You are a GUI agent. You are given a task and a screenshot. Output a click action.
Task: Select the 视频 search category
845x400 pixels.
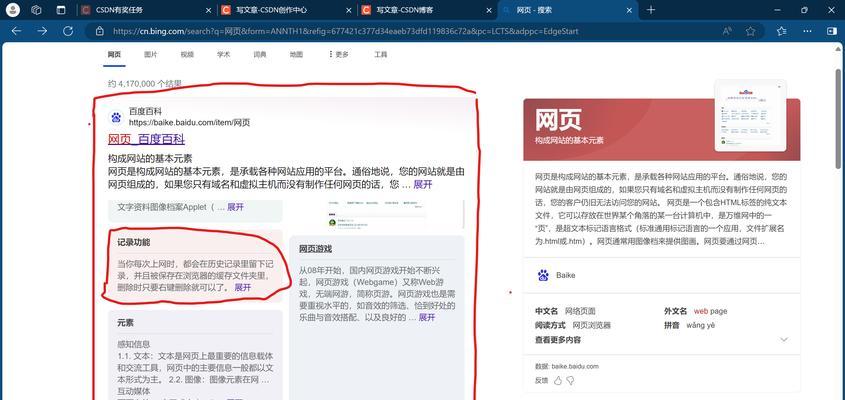point(187,54)
